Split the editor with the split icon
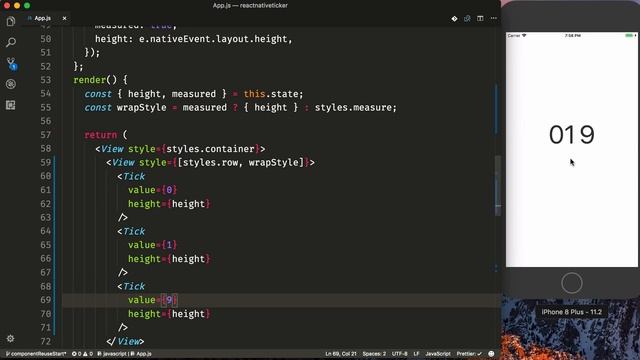The image size is (640, 360). pyautogui.click(x=480, y=18)
